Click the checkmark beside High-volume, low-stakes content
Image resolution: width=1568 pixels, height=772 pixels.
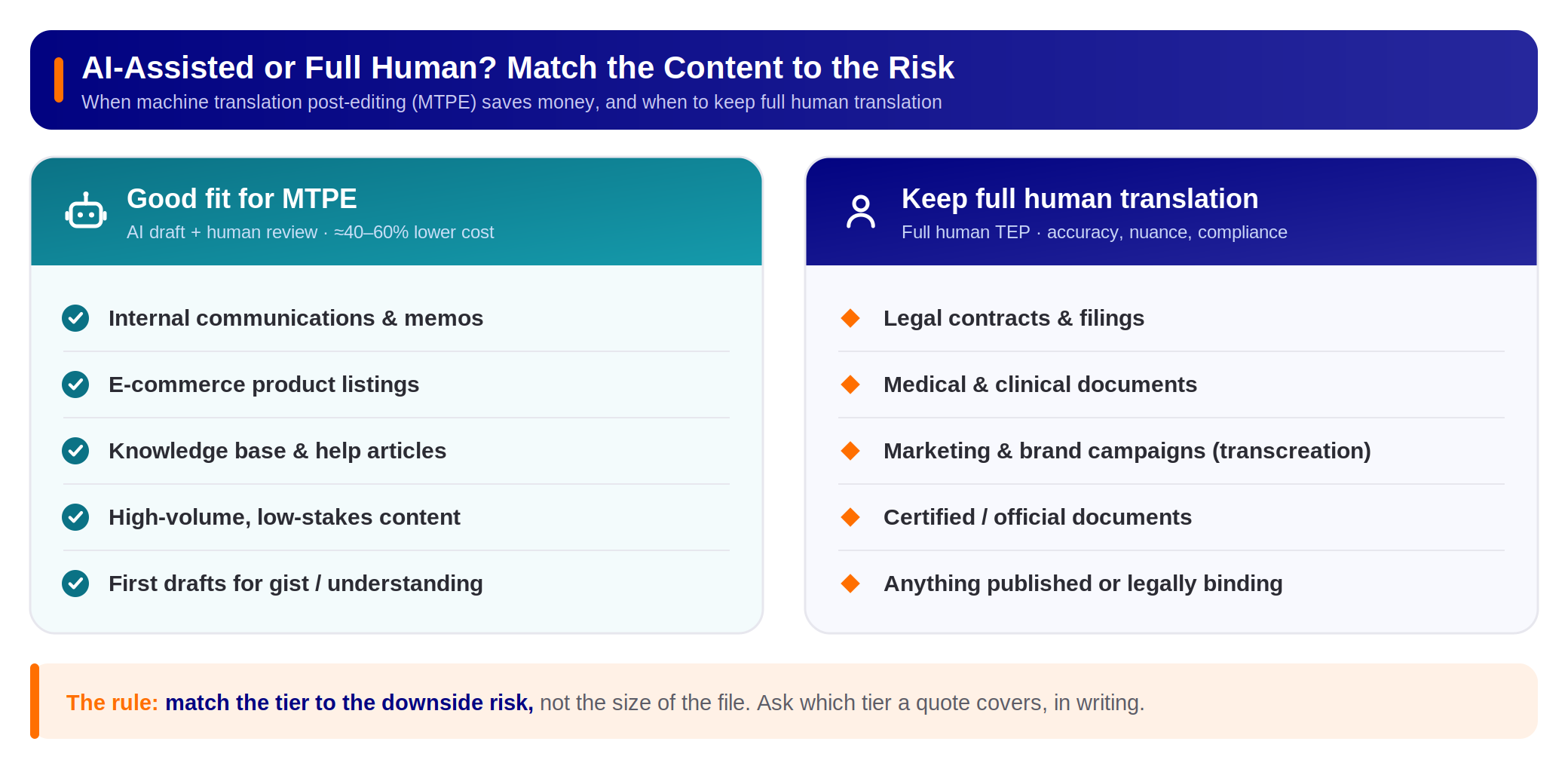tap(75, 517)
